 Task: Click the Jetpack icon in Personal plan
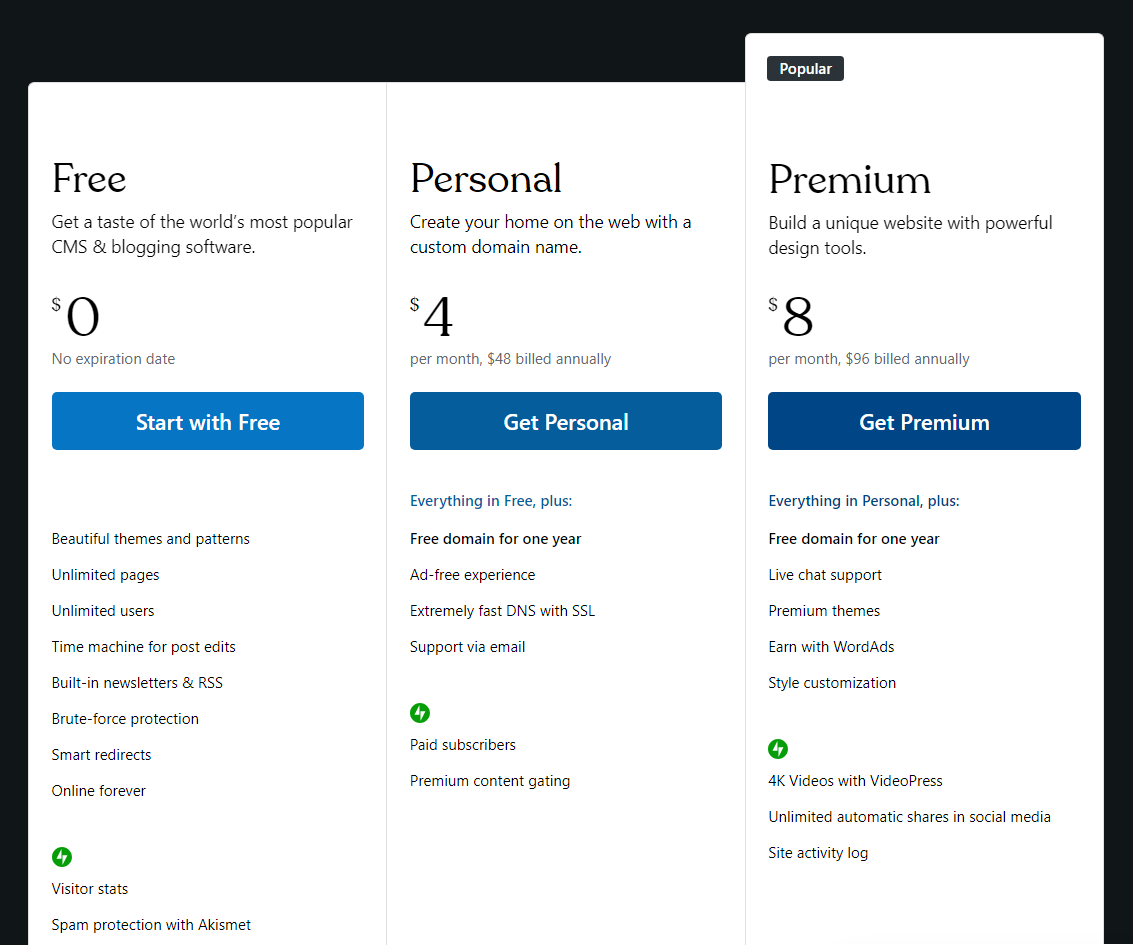pos(420,713)
